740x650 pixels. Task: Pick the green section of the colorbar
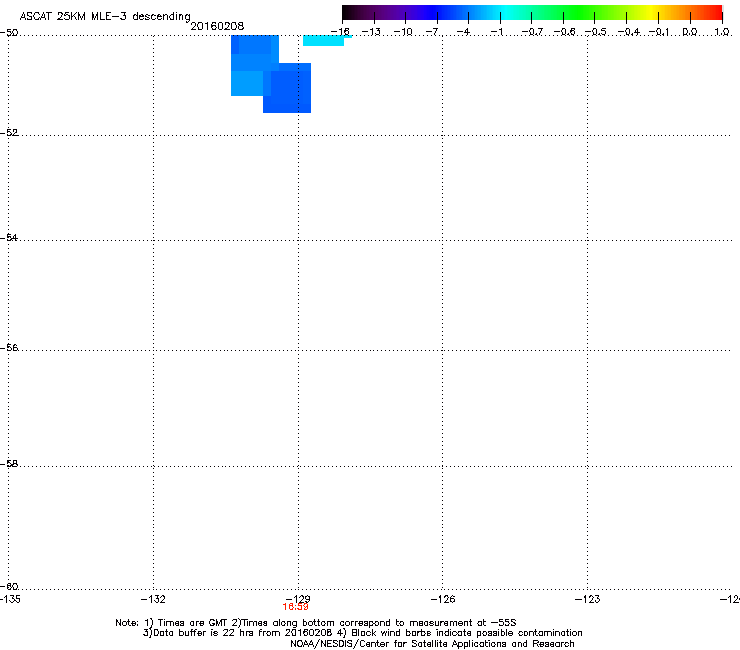(x=580, y=12)
